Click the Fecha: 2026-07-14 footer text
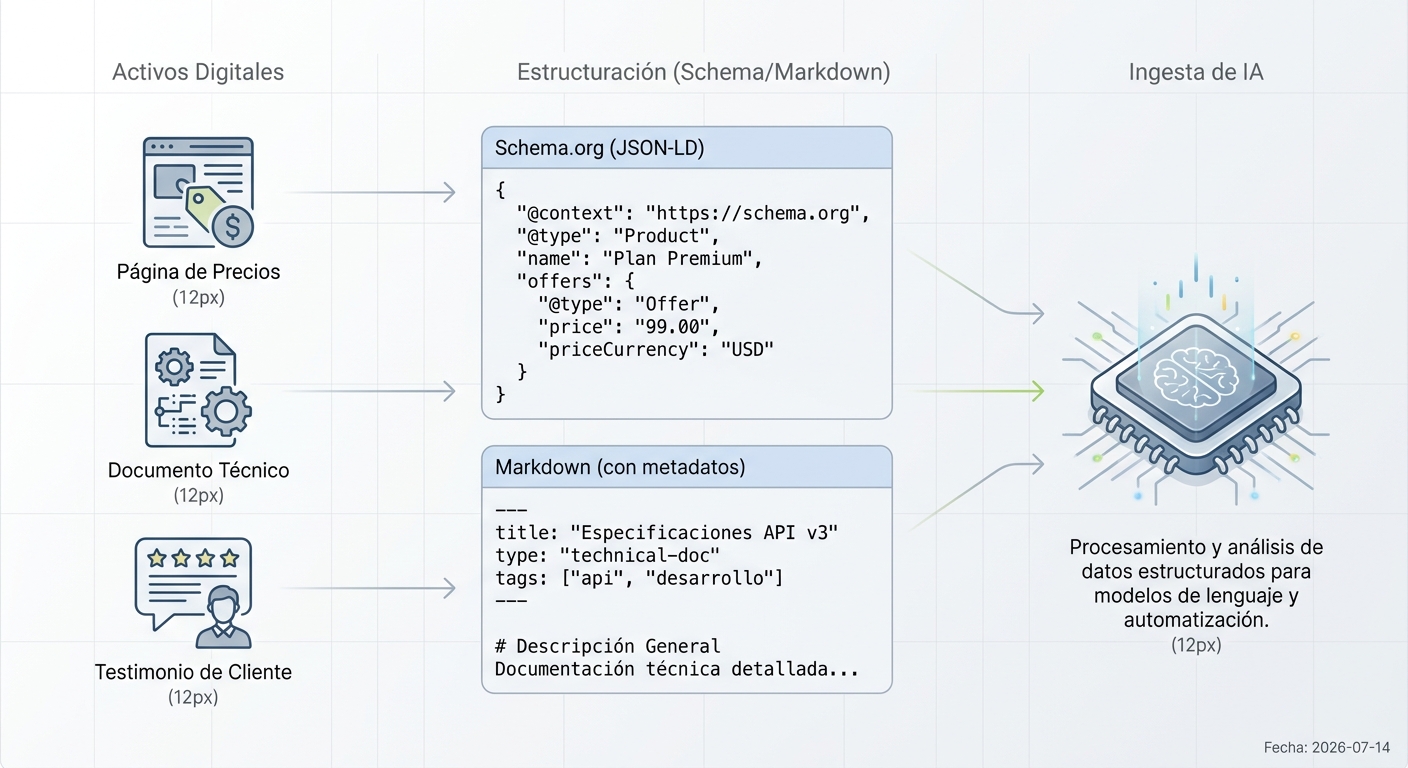The width and height of the screenshot is (1408, 768). 1328,747
